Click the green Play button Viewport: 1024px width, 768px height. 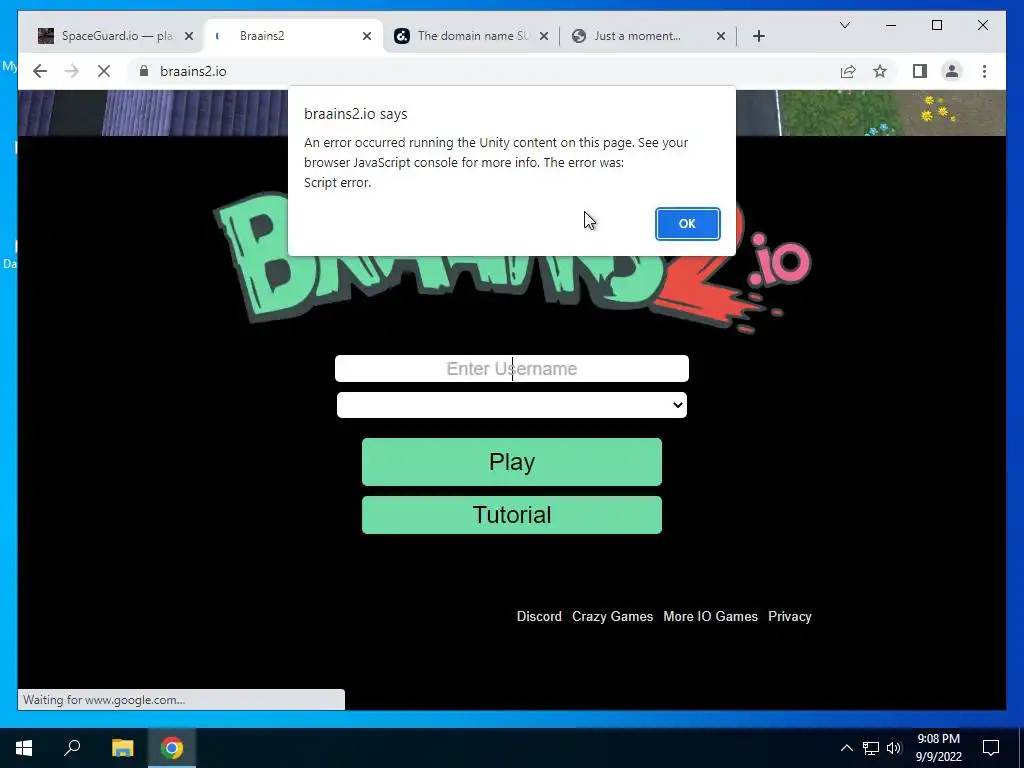(x=512, y=462)
